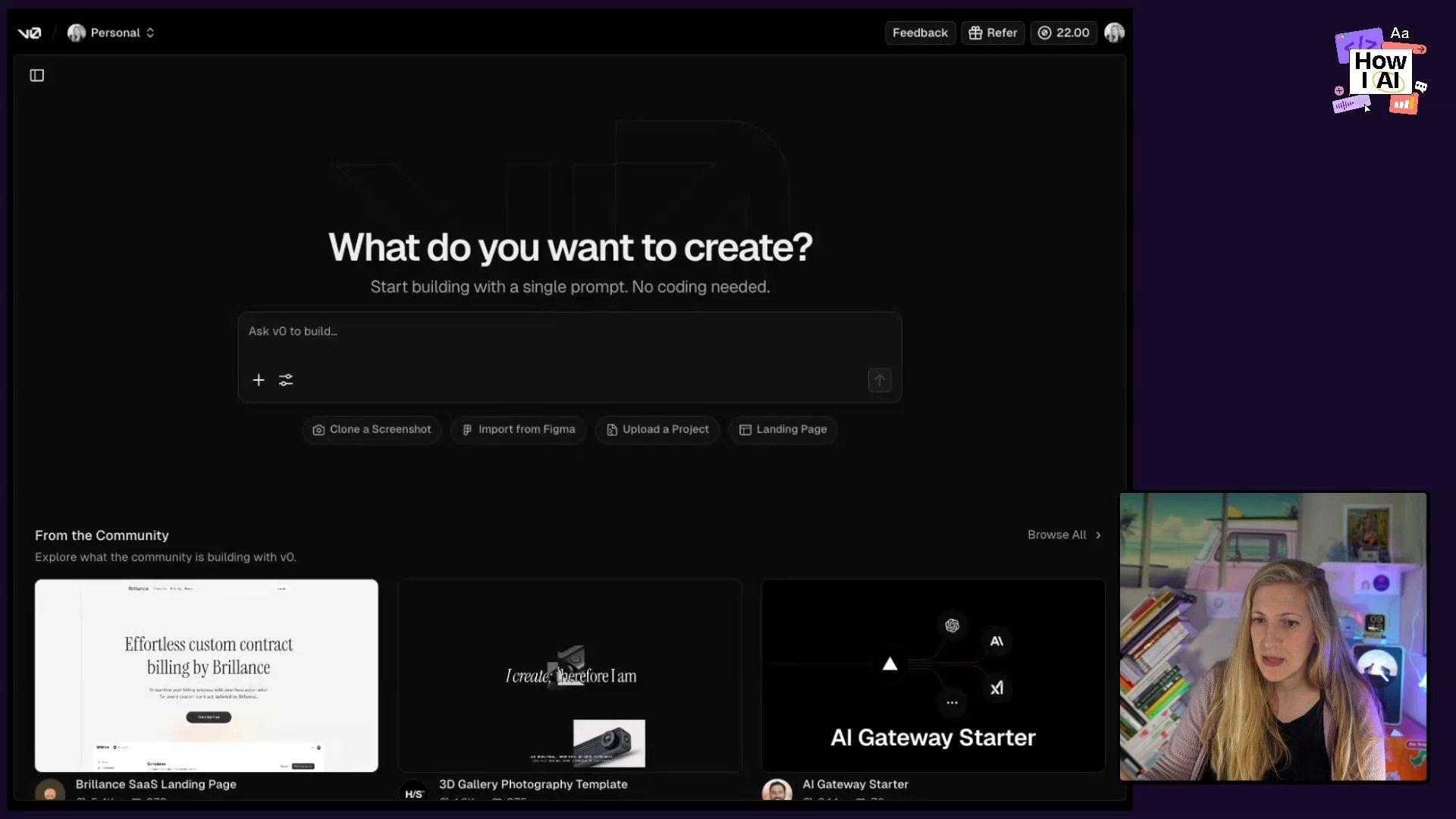Click the How I AI logo overlay

(x=1380, y=71)
